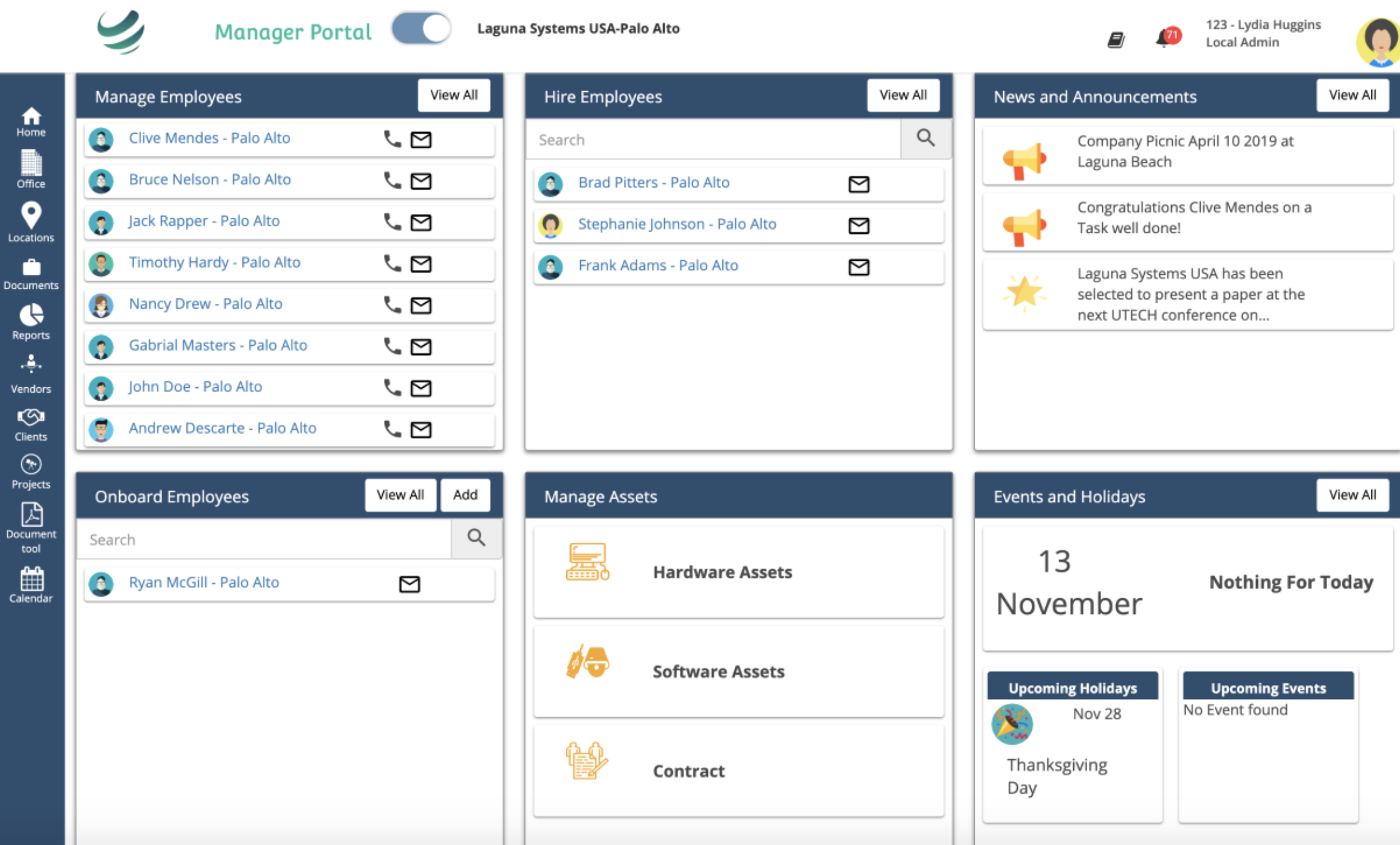Viewport: 1400px width, 845px height.
Task: Open Company Picnic announcement
Action: pyautogui.click(x=1186, y=152)
